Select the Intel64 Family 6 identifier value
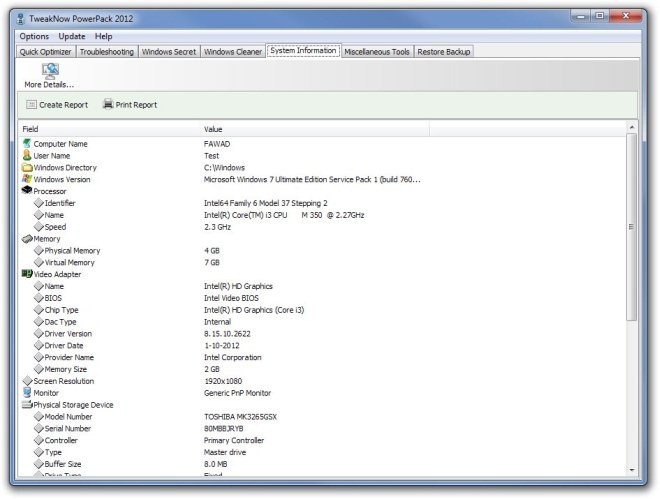 coord(266,203)
